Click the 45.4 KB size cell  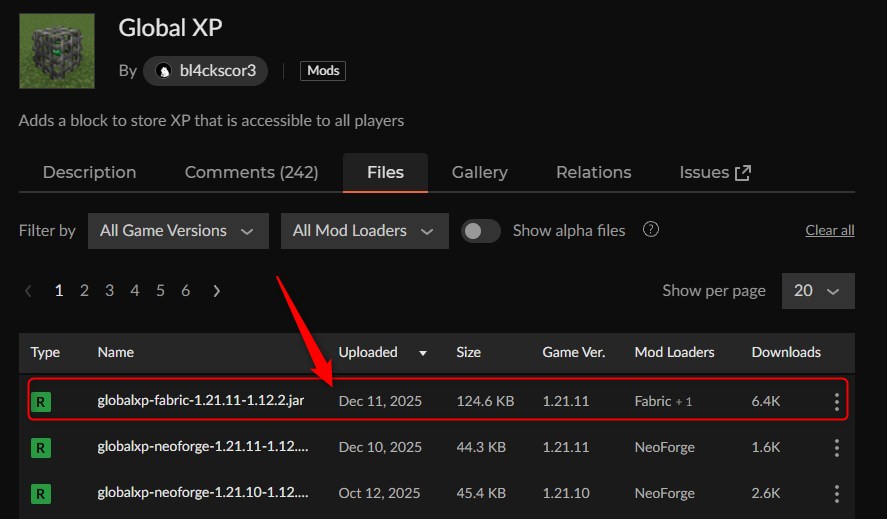point(481,493)
